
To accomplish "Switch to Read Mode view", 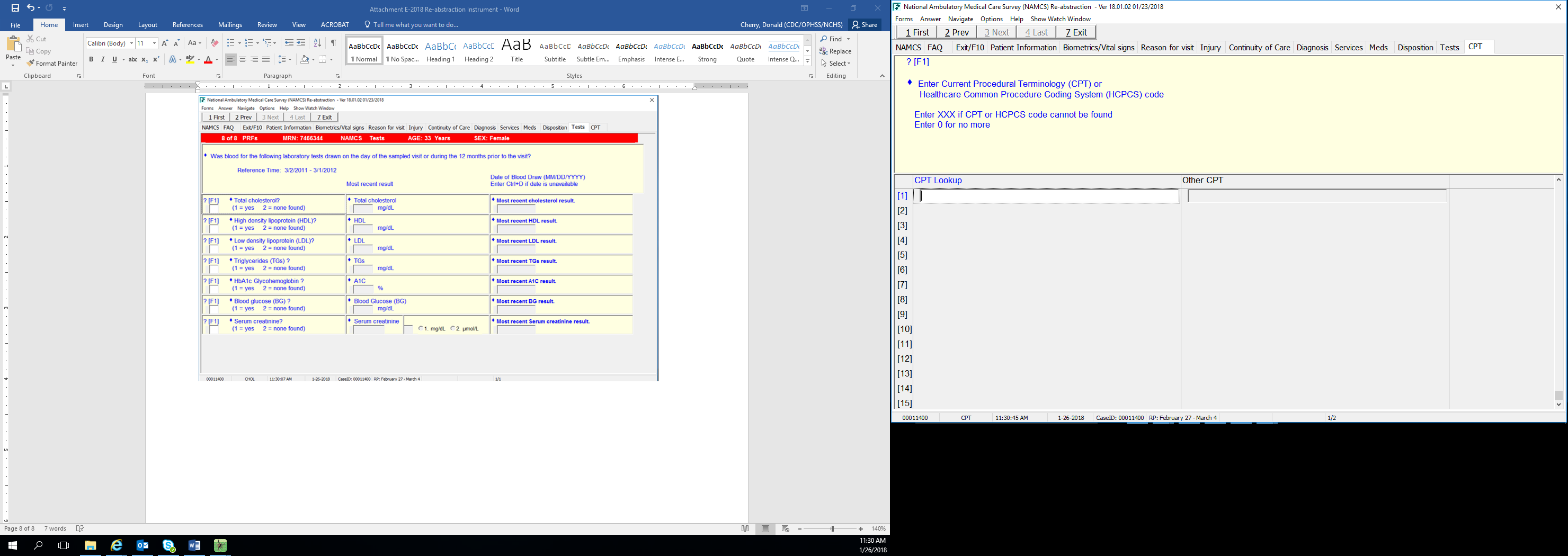I will click(745, 528).
